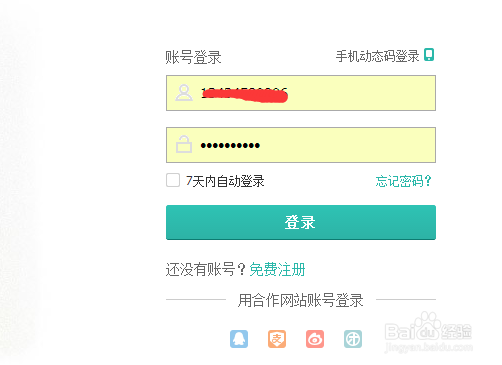The image size is (502, 365).
Task: Click the 7天内自动登录 label text
Action: pos(225,181)
